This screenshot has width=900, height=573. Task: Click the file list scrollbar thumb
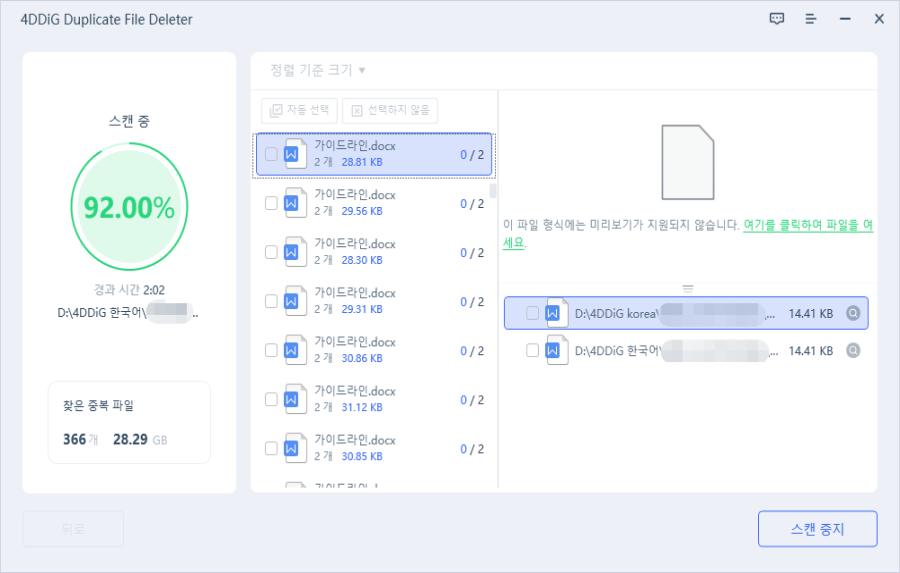[x=492, y=191]
